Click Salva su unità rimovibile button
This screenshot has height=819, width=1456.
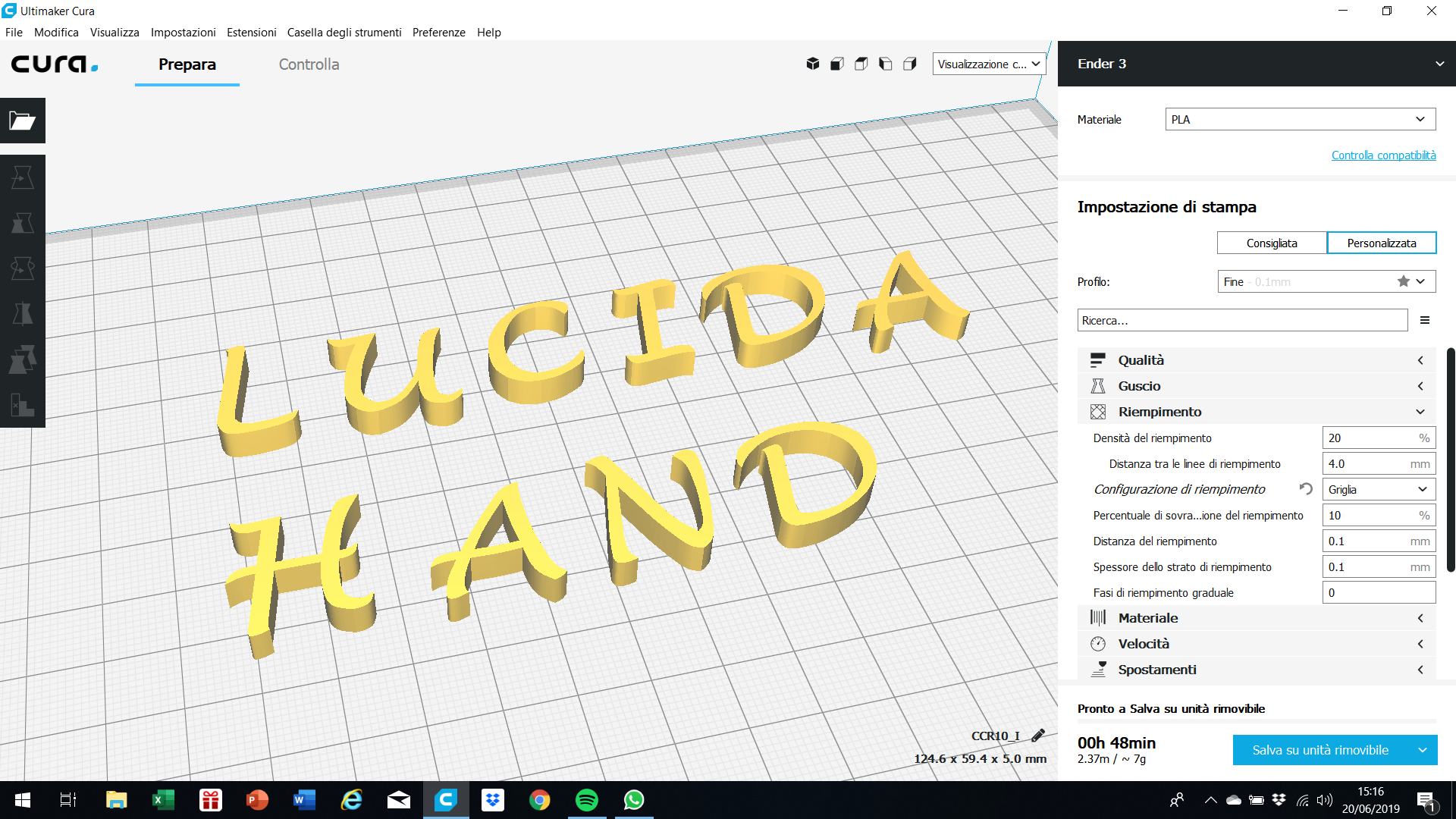[1320, 750]
